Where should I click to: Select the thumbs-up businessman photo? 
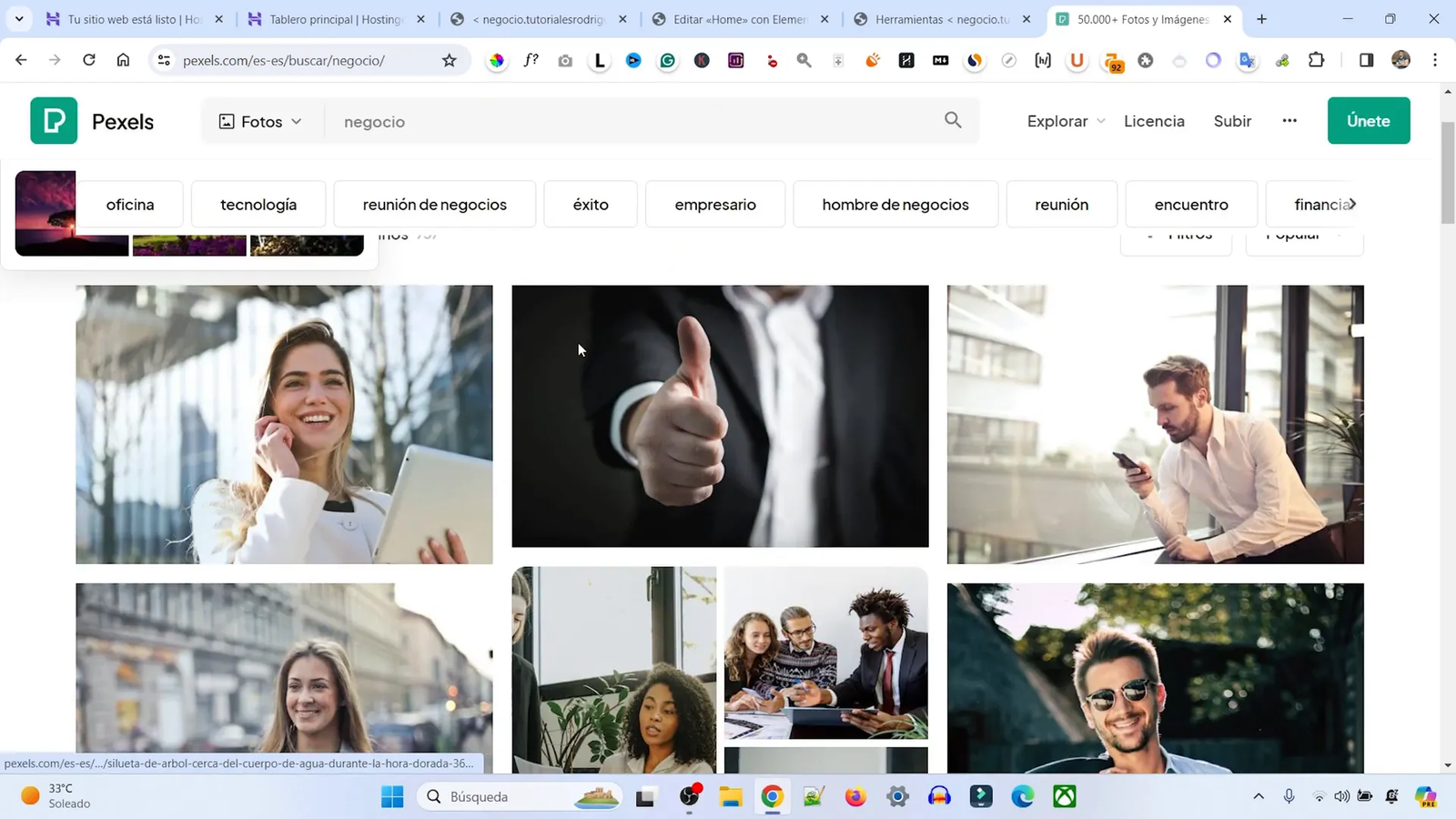pyautogui.click(x=719, y=416)
